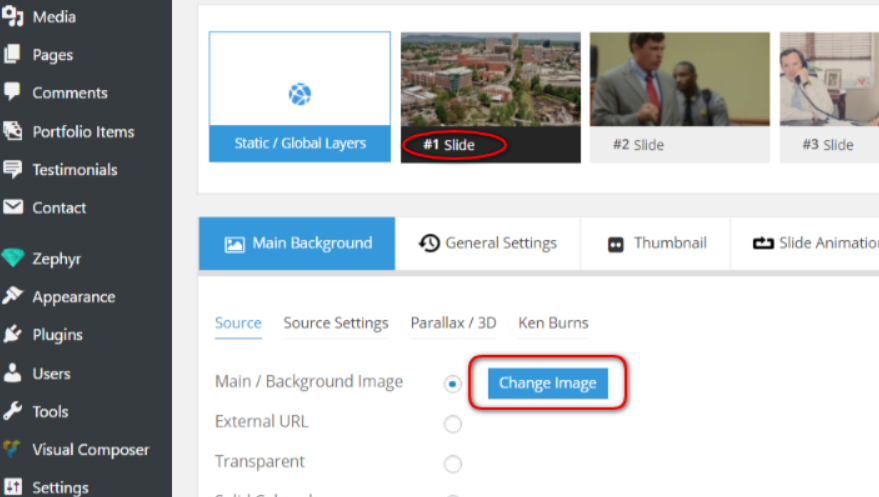Select the Transparent radio button
Image resolution: width=879 pixels, height=497 pixels.
[x=452, y=464]
